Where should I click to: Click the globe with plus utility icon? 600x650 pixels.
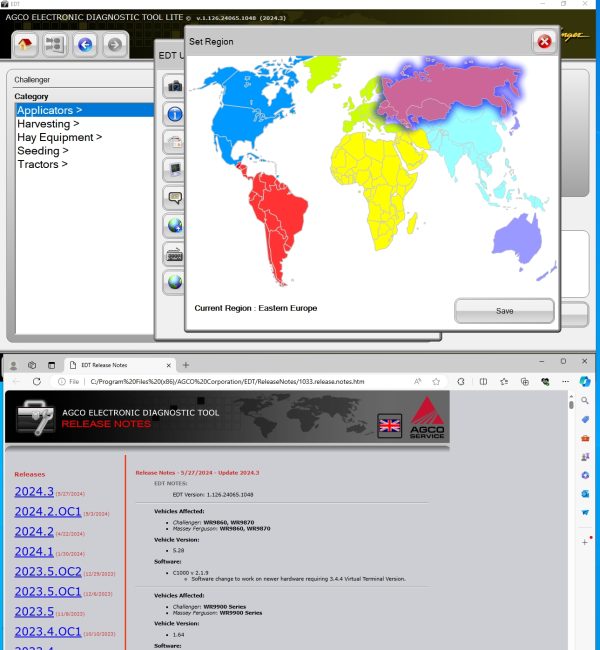click(x=175, y=226)
